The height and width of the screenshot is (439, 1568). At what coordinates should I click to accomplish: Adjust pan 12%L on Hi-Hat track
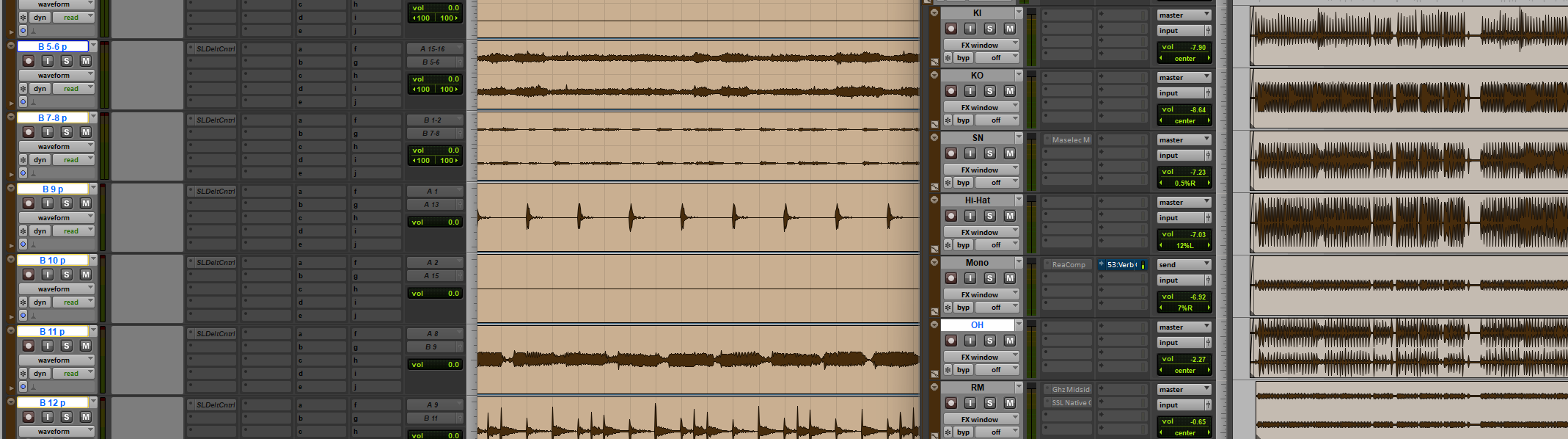click(x=1184, y=245)
